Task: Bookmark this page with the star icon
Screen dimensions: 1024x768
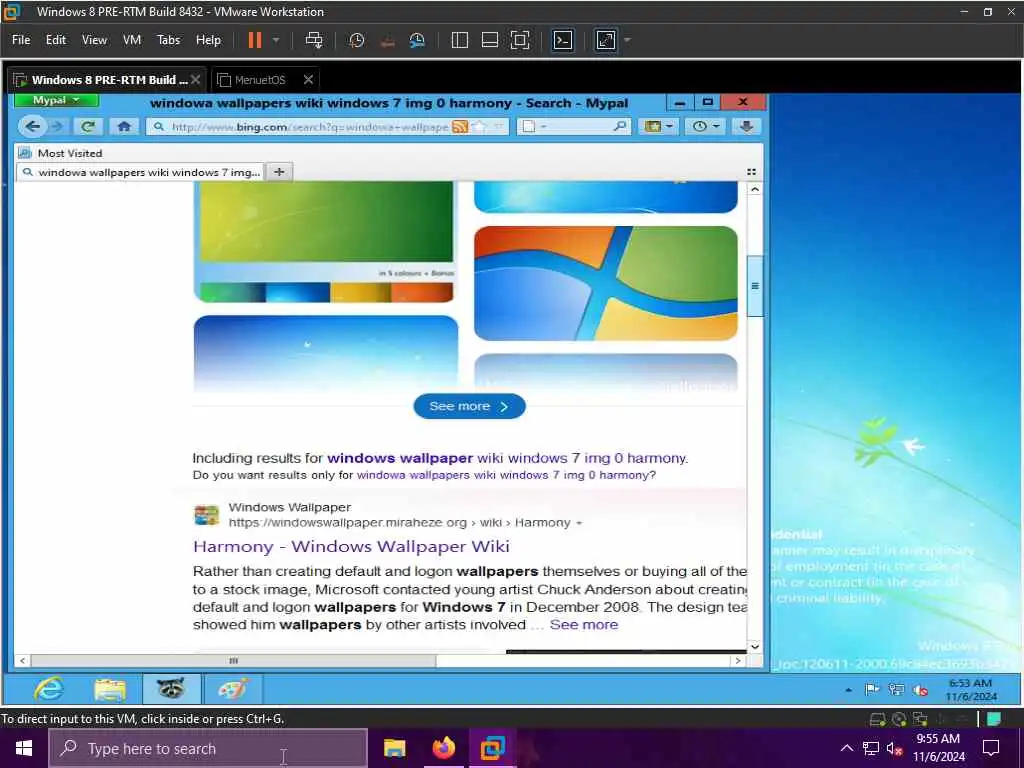Action: pos(479,127)
